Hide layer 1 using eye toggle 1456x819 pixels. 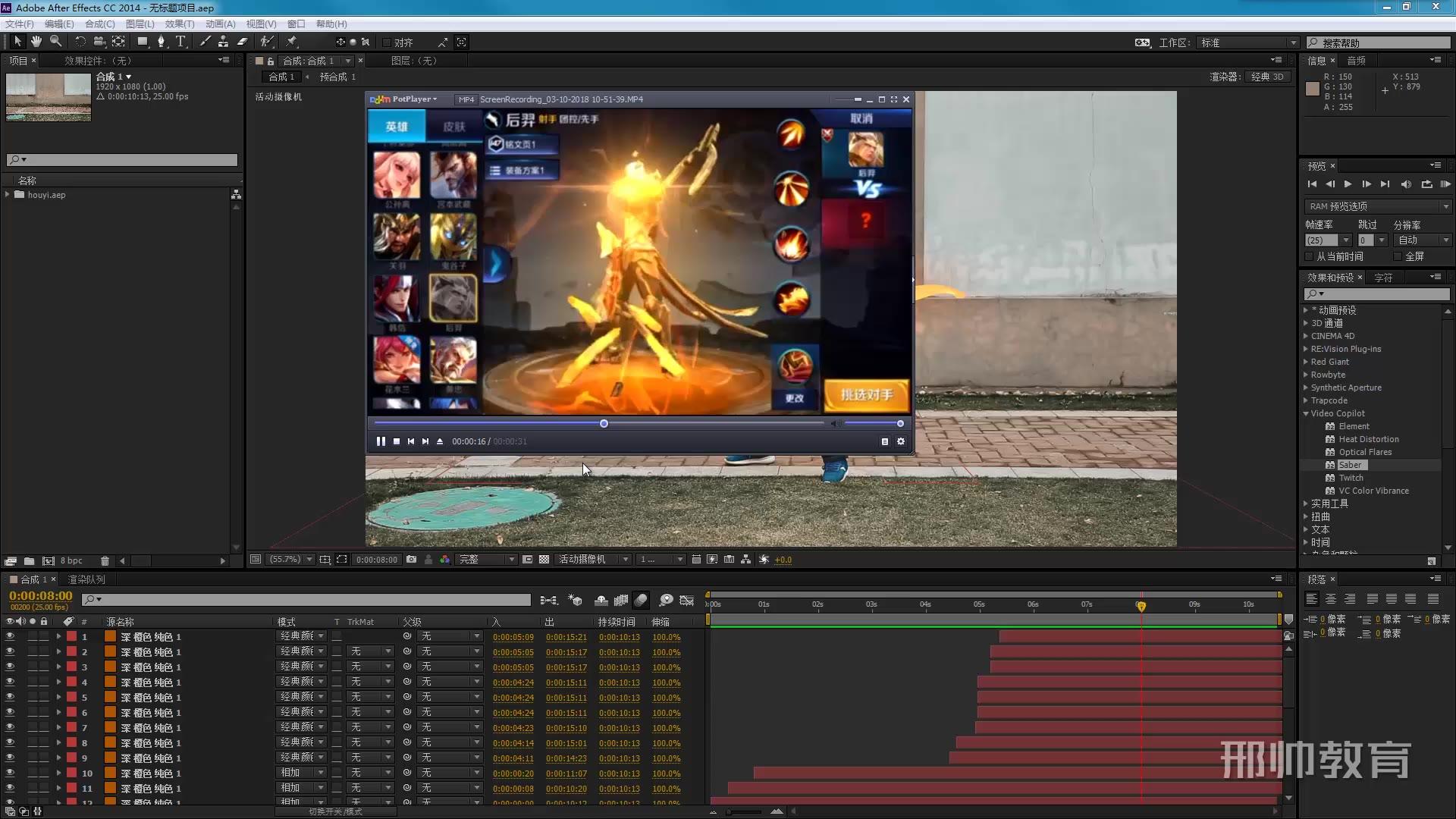pyautogui.click(x=10, y=637)
